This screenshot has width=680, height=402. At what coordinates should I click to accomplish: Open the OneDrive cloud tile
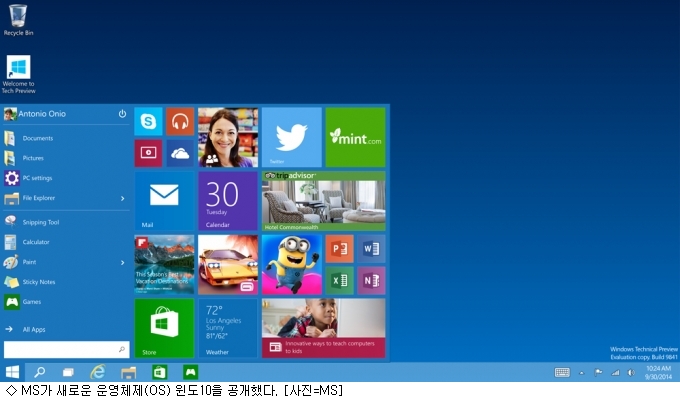(x=180, y=153)
